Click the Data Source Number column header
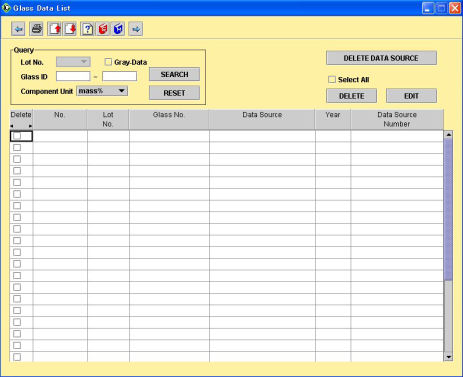The height and width of the screenshot is (377, 463). pyautogui.click(x=397, y=119)
